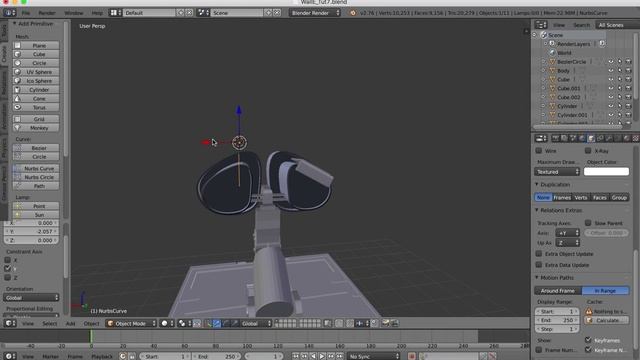Jump to the start frame in timeline

tap(296, 356)
